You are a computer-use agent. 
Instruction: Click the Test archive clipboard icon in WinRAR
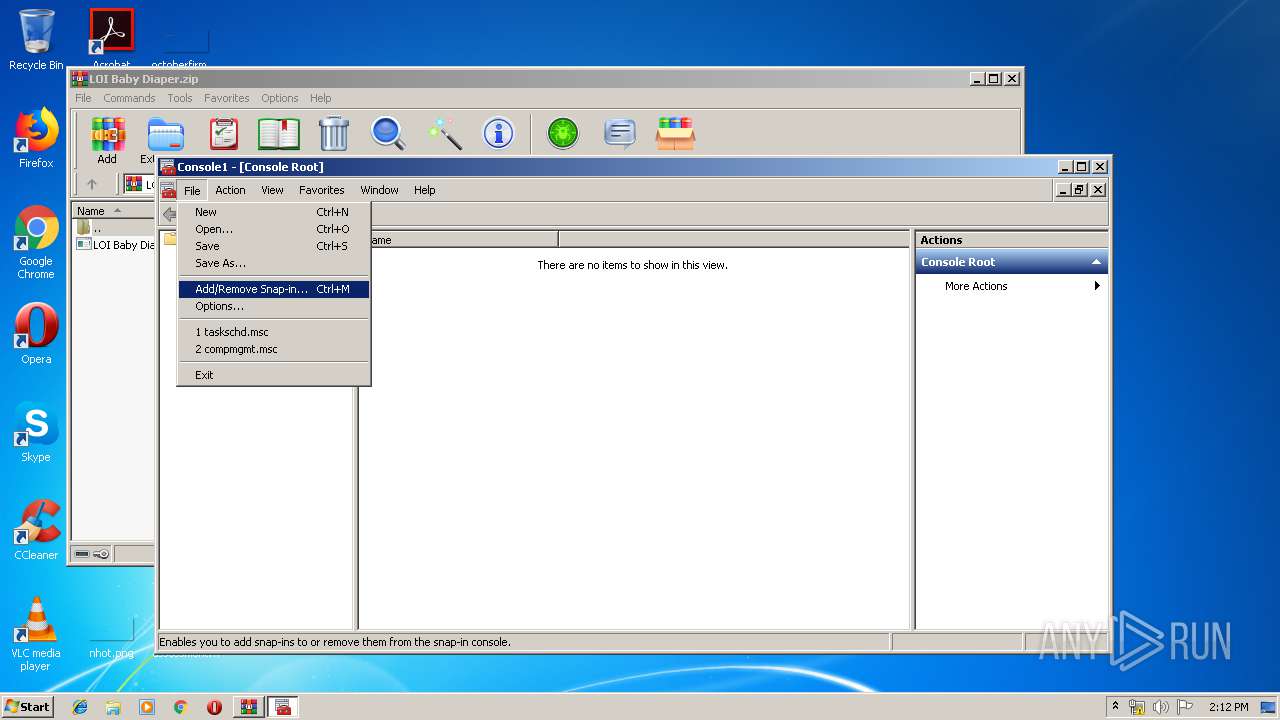click(224, 133)
